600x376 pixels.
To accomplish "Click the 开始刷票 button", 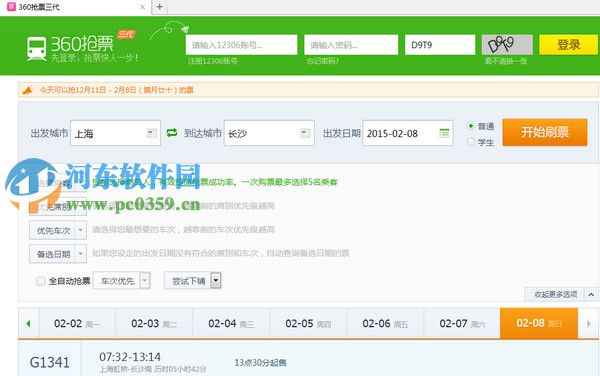I will 545,132.
